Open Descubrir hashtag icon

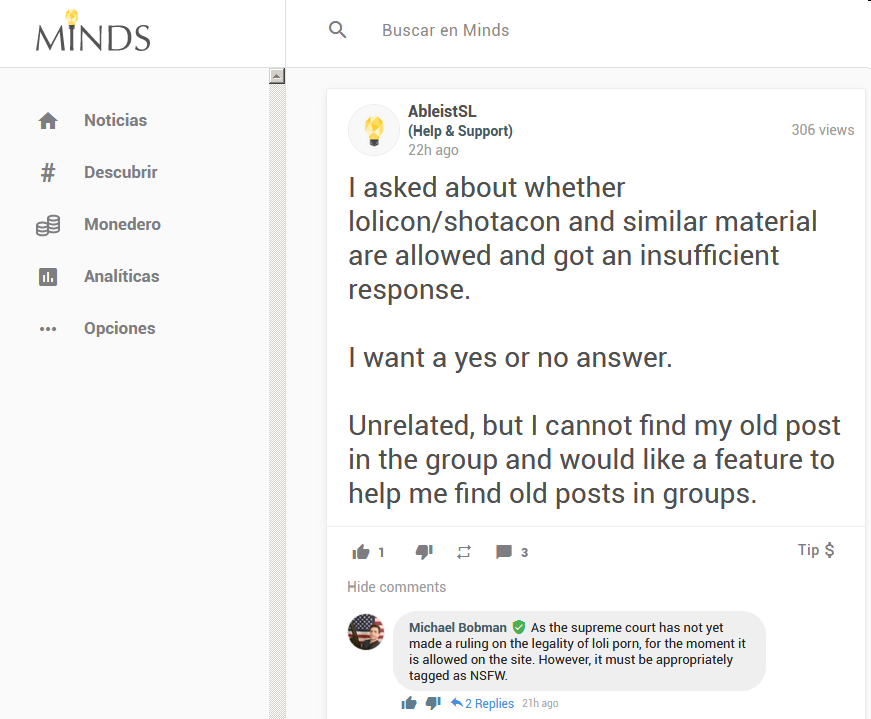[x=48, y=173]
